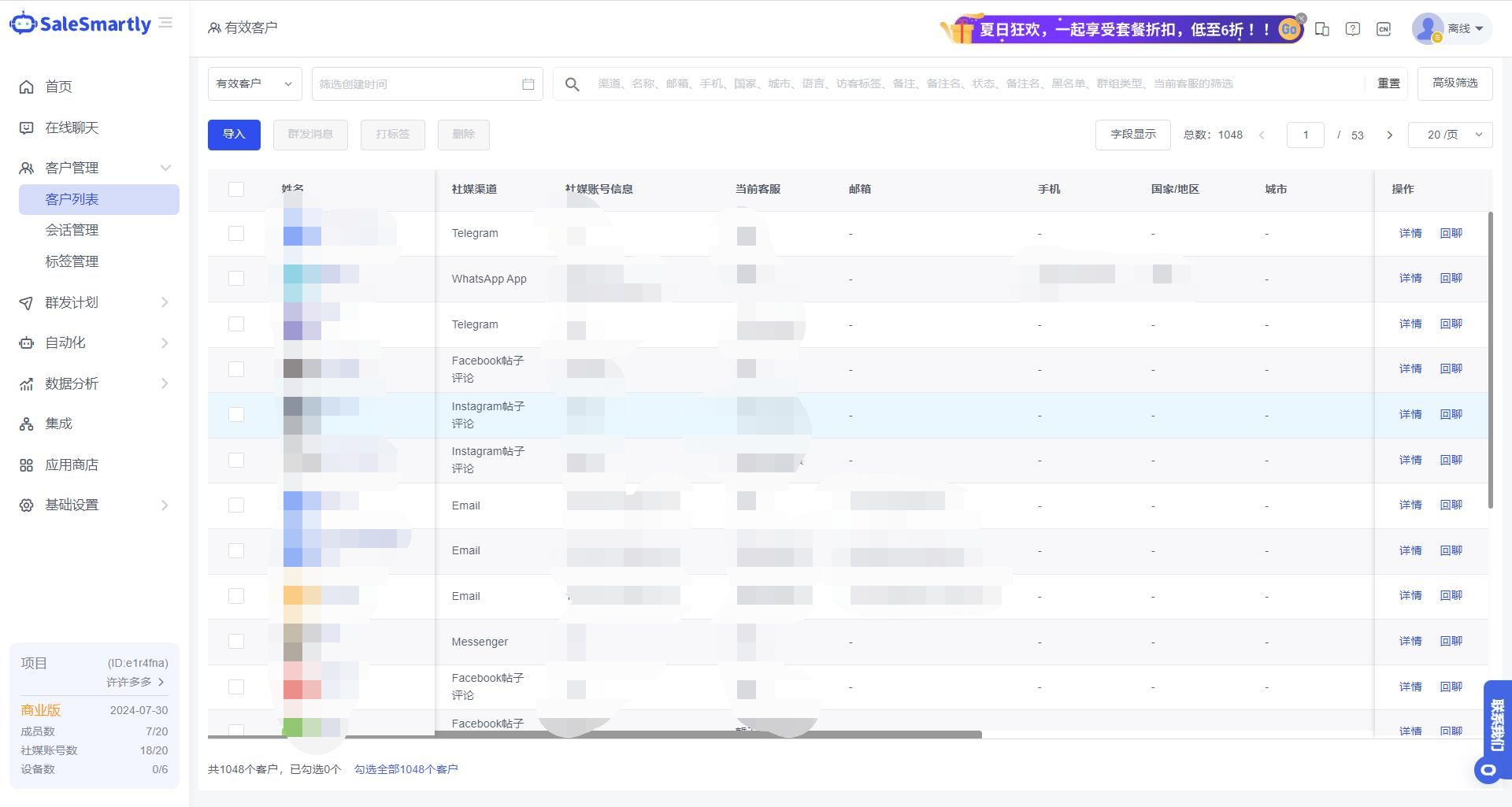Screen dimensions: 1512x807
Task: Click the 客户管理 people icon
Action: pos(27,168)
